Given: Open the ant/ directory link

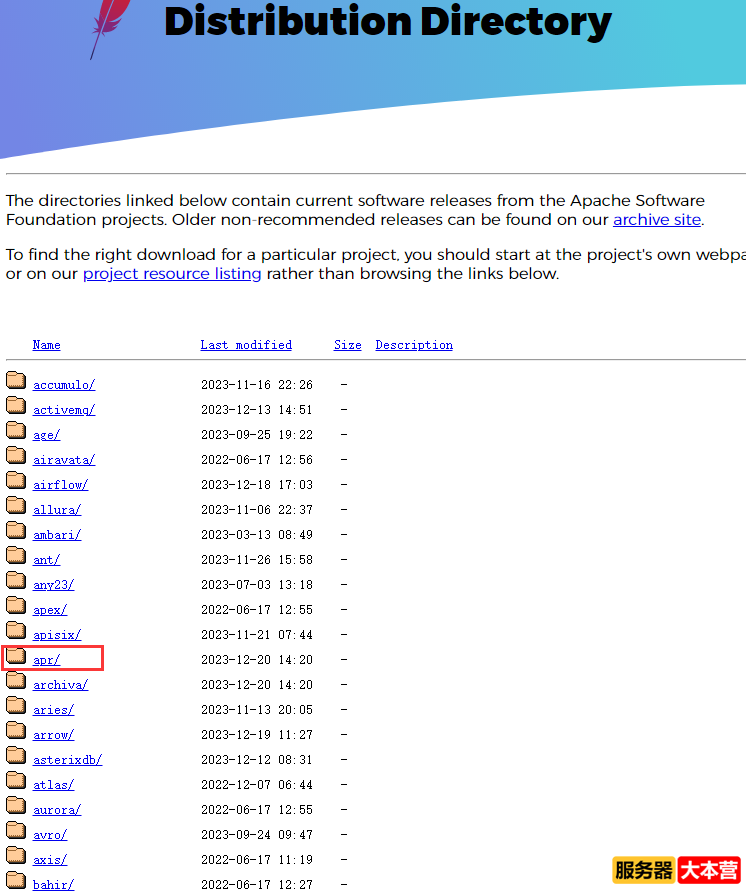Looking at the screenshot, I should pos(46,560).
